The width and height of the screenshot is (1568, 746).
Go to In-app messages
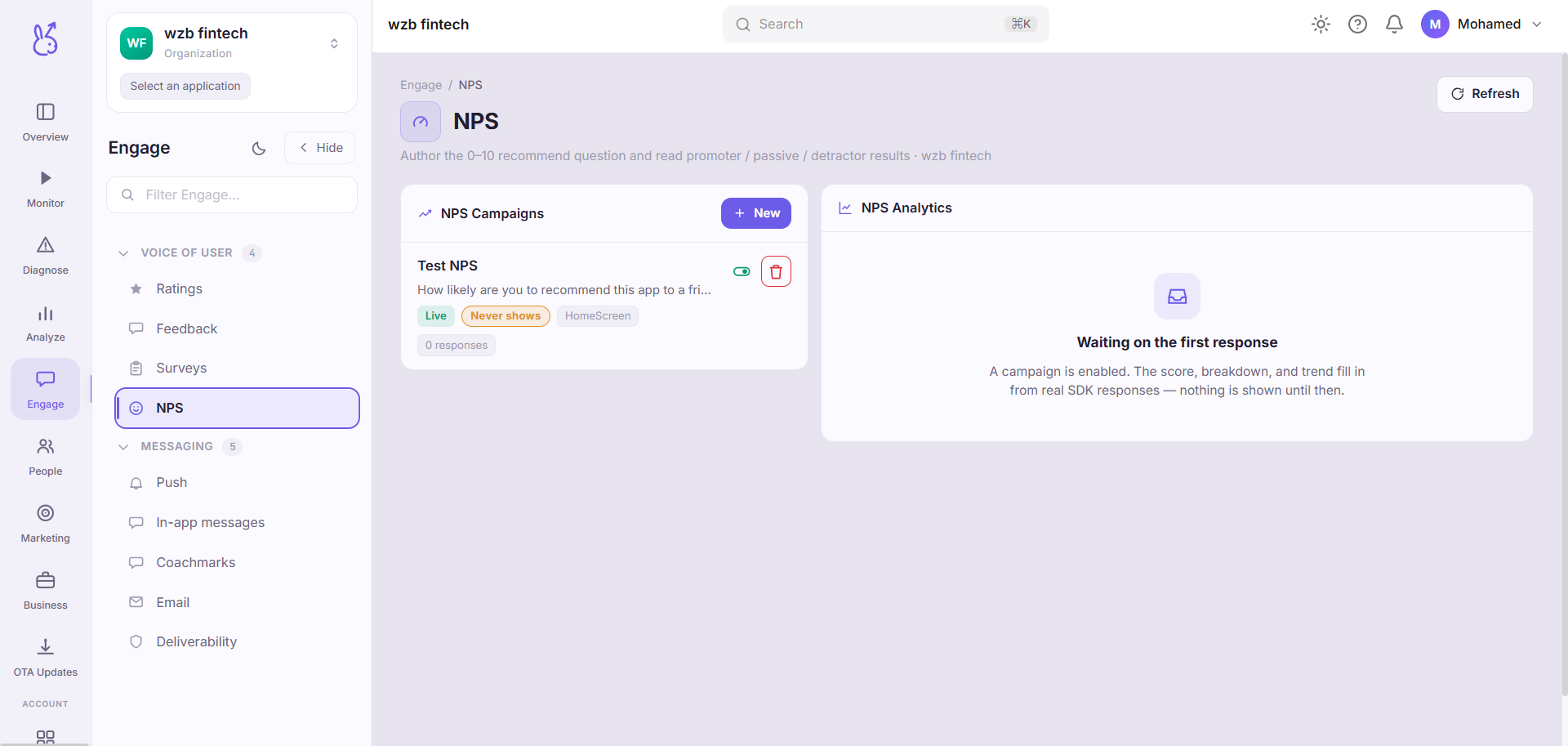pyautogui.click(x=237, y=523)
